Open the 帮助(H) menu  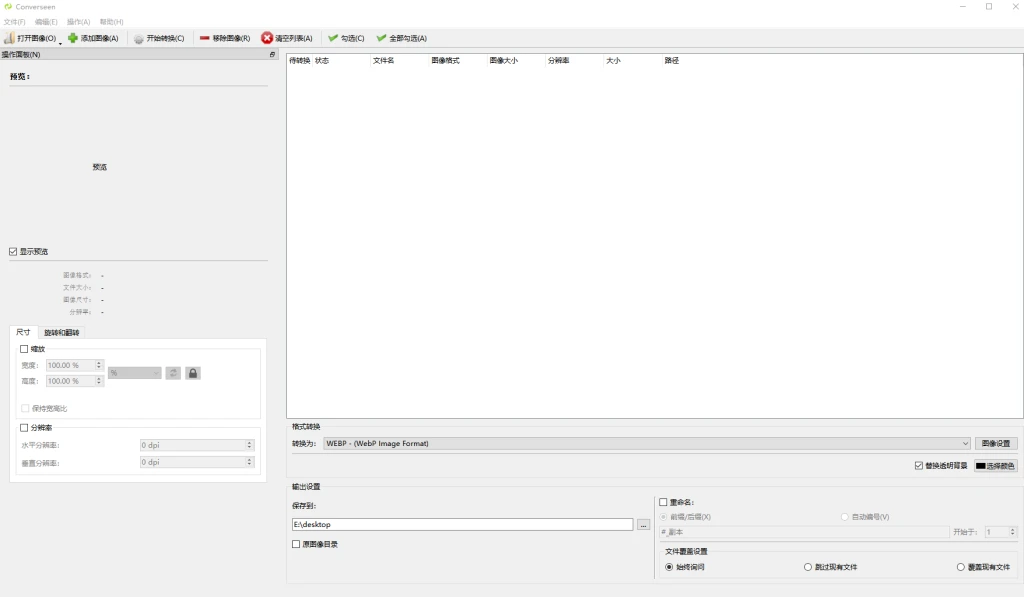click(112, 22)
